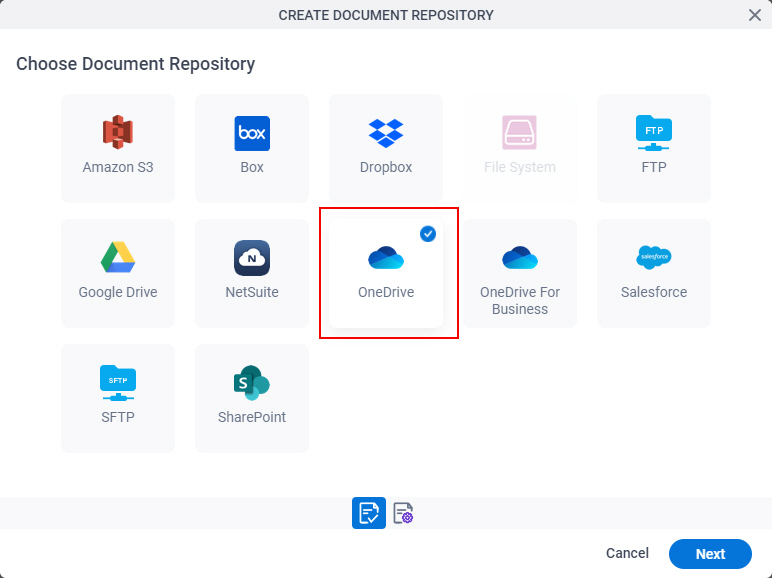This screenshot has height=578, width=772.
Task: Pick the SFTP folder icon
Action: click(118, 383)
